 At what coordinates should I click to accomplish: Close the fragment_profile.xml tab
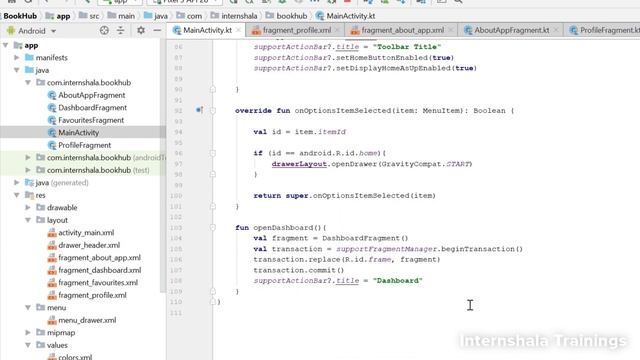click(x=337, y=30)
